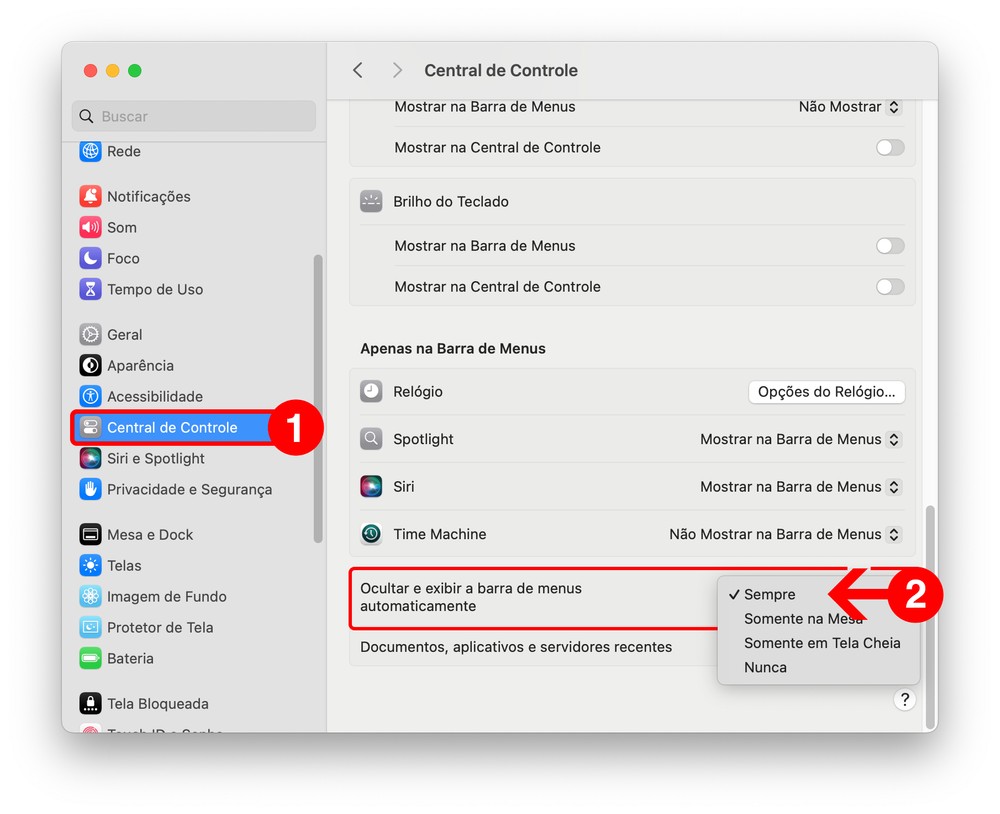Open the Acessibilidade icon
The image size is (1000, 814).
[90, 396]
